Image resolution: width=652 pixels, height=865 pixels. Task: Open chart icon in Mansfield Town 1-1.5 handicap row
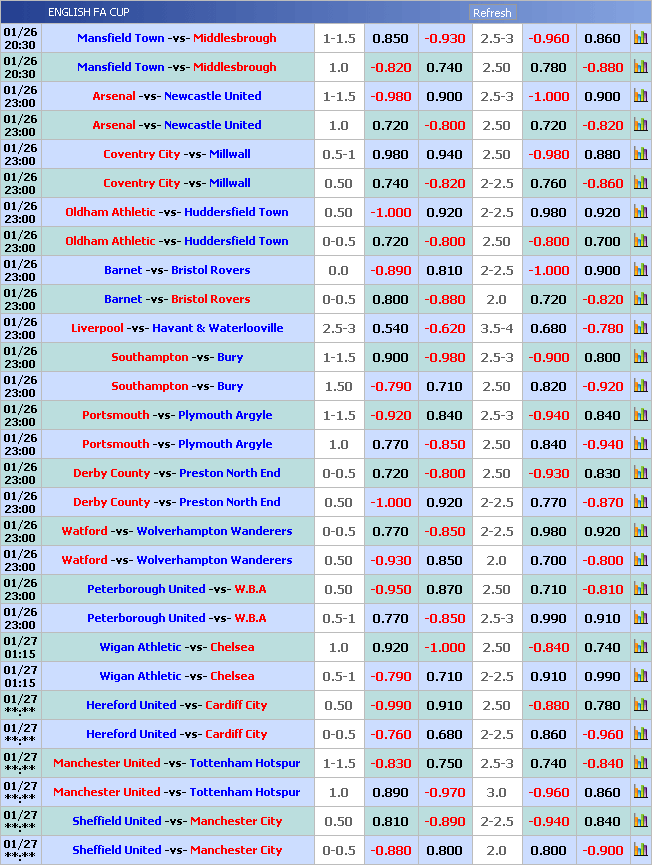click(640, 39)
